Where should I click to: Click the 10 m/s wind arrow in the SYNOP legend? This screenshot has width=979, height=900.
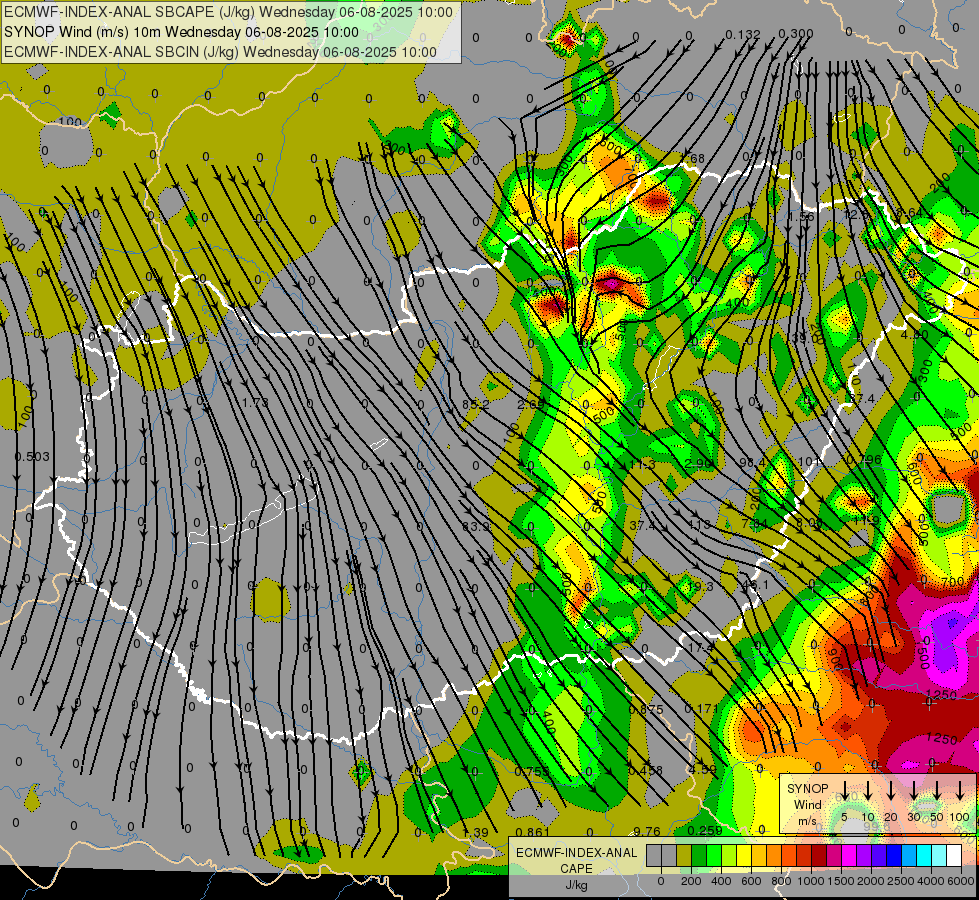pos(867,791)
